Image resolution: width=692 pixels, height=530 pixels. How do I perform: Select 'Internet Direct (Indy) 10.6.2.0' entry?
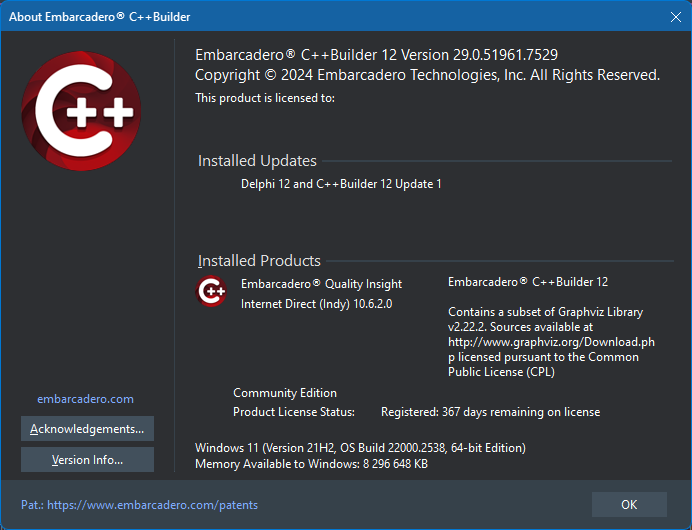tap(316, 304)
